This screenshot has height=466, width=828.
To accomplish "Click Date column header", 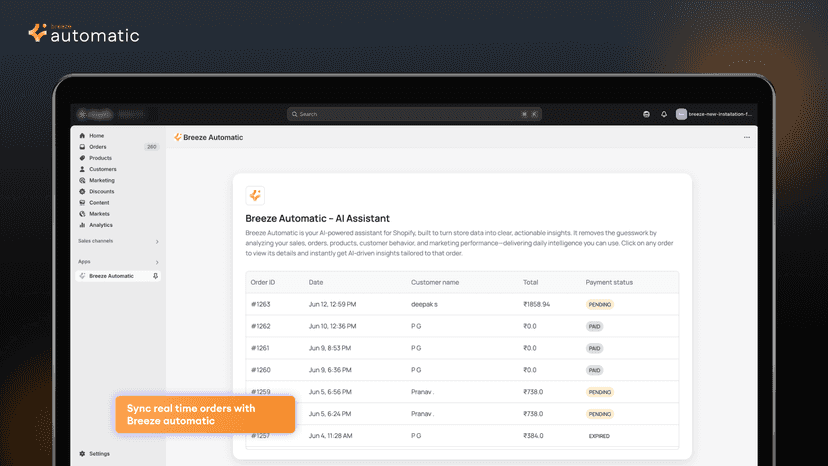I will pos(316,282).
